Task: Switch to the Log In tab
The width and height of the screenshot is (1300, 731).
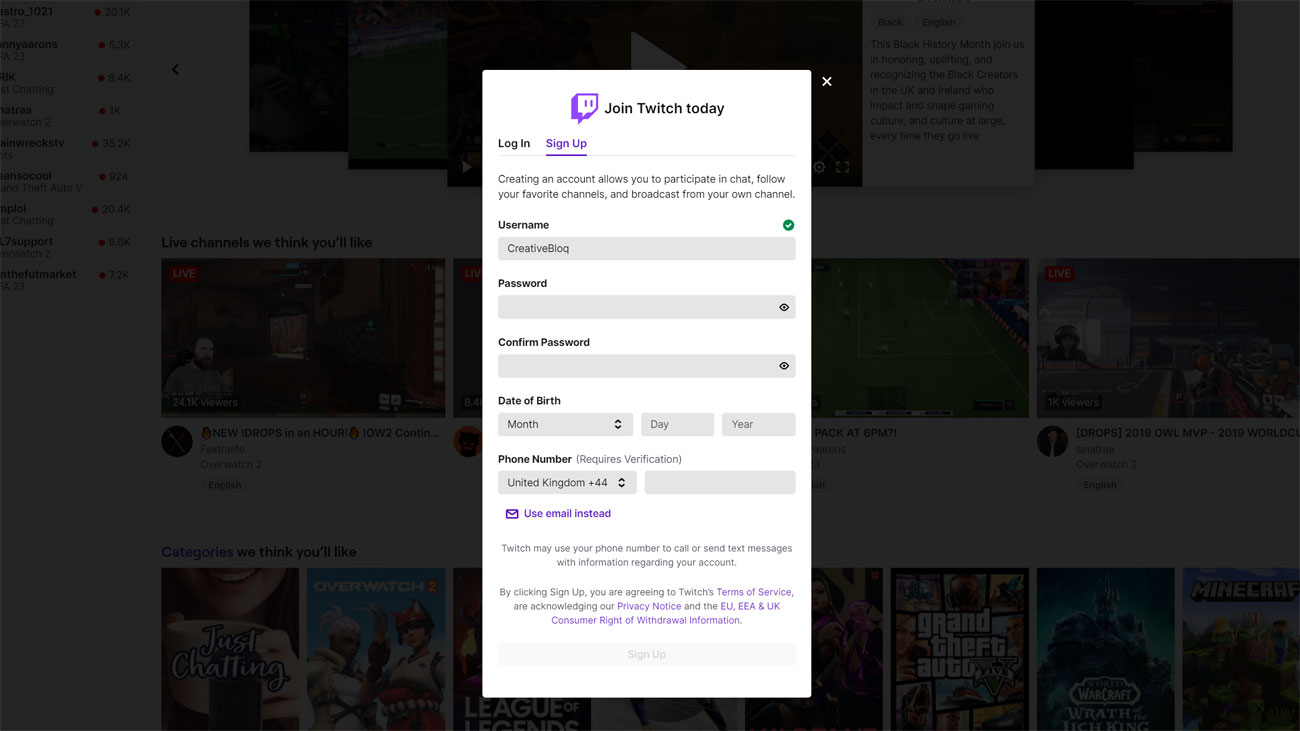Action: [x=514, y=143]
